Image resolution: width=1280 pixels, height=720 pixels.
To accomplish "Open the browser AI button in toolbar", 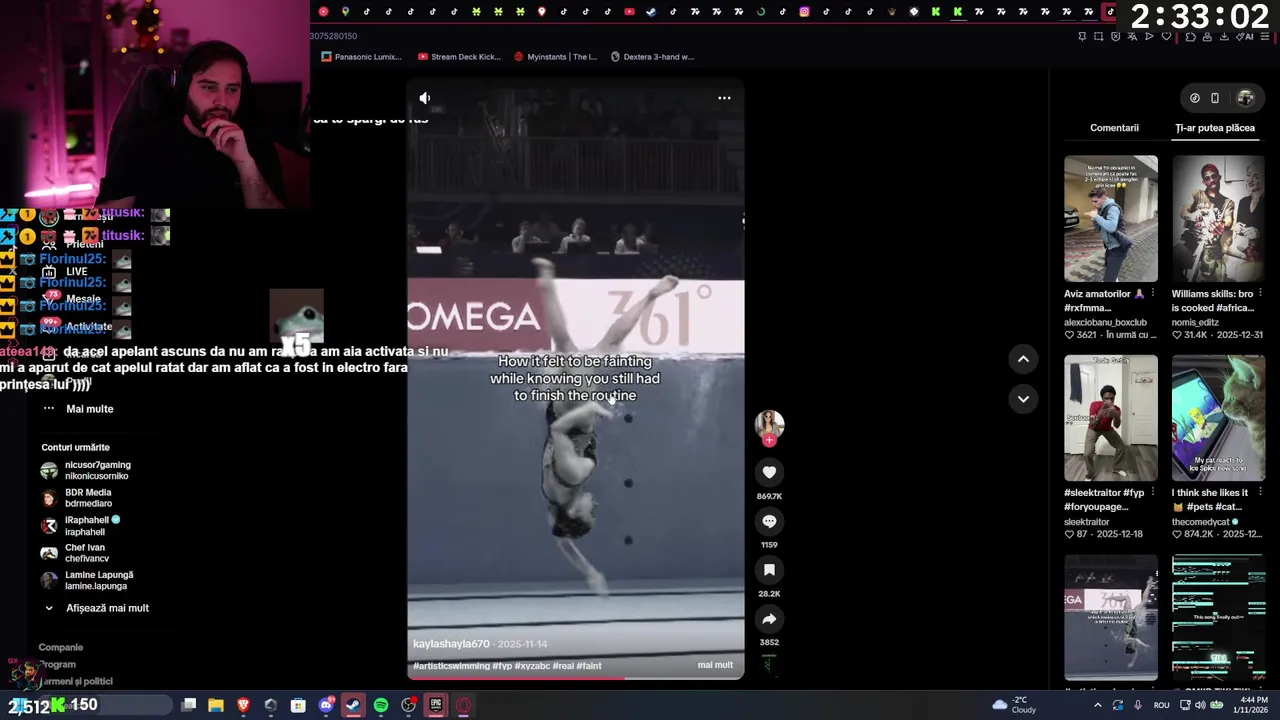I will coord(1247,37).
